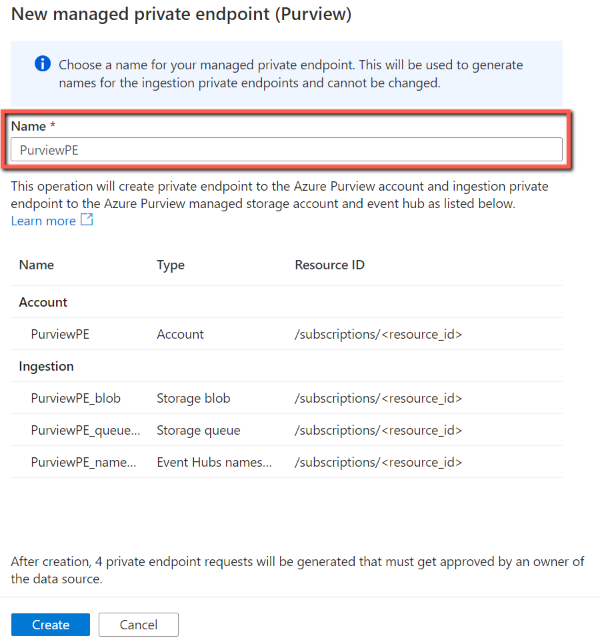Select the Name column header
This screenshot has height=644, width=600.
[x=37, y=265]
